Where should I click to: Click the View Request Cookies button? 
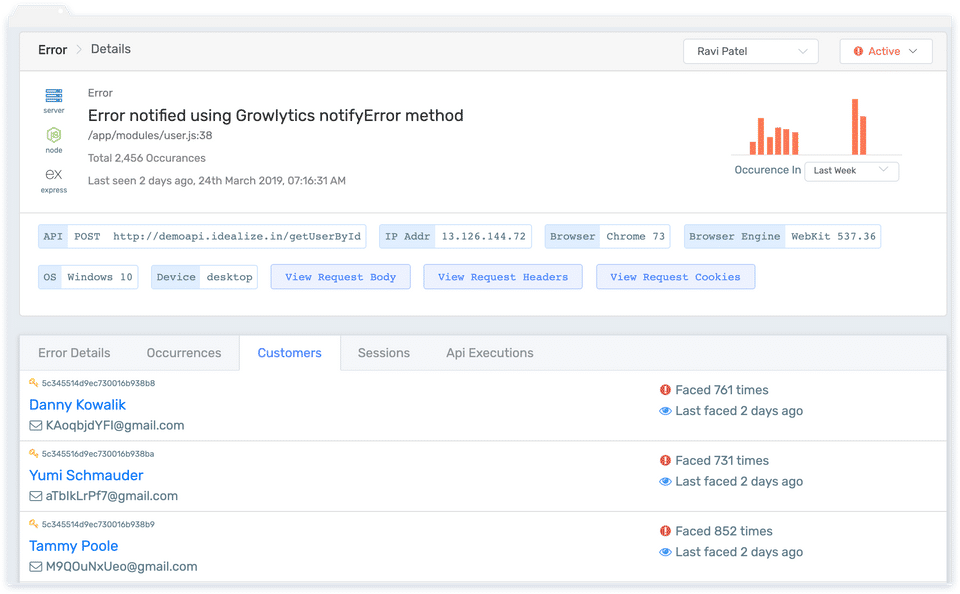coord(675,277)
